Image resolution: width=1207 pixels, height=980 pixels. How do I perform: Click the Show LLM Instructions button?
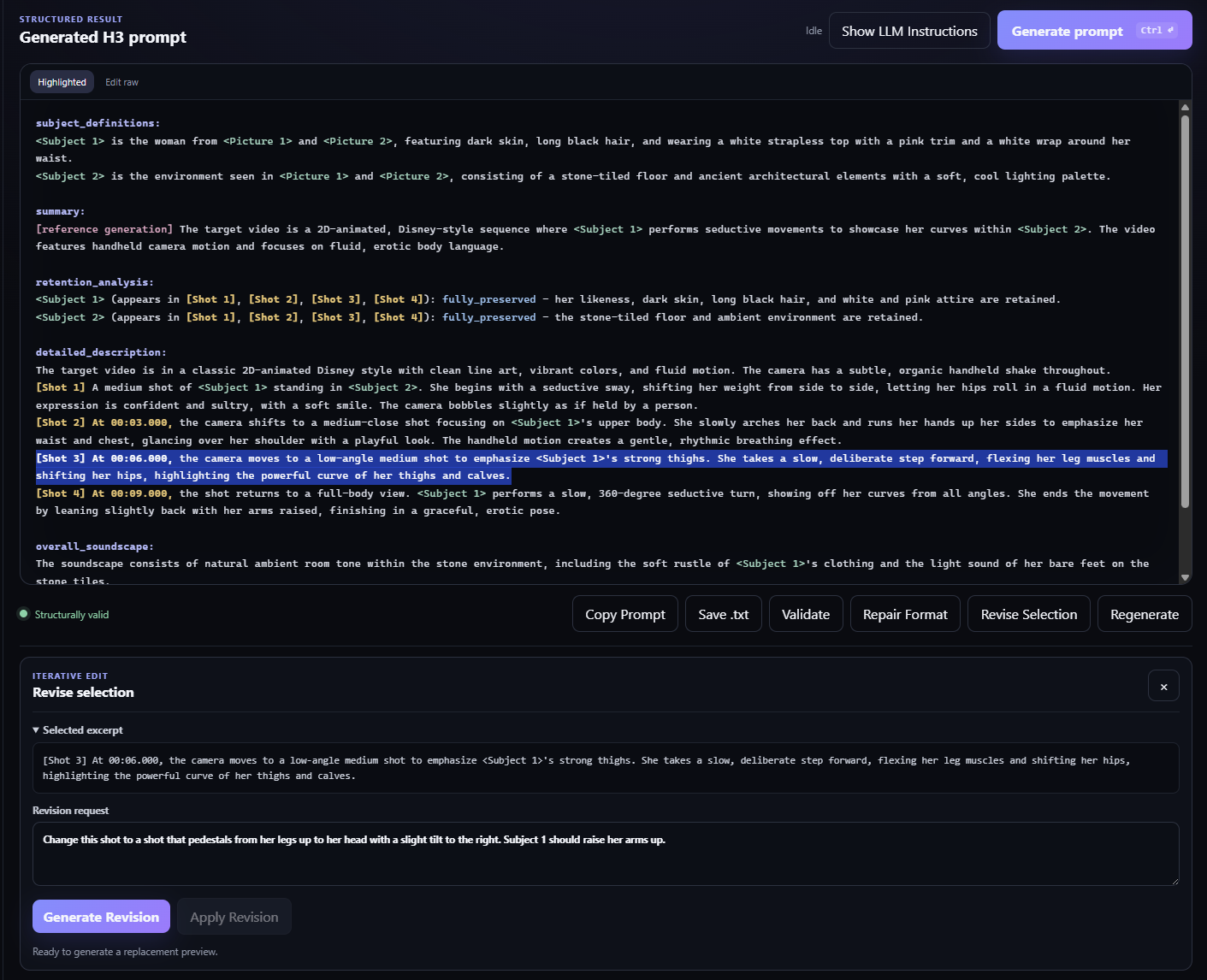click(909, 31)
